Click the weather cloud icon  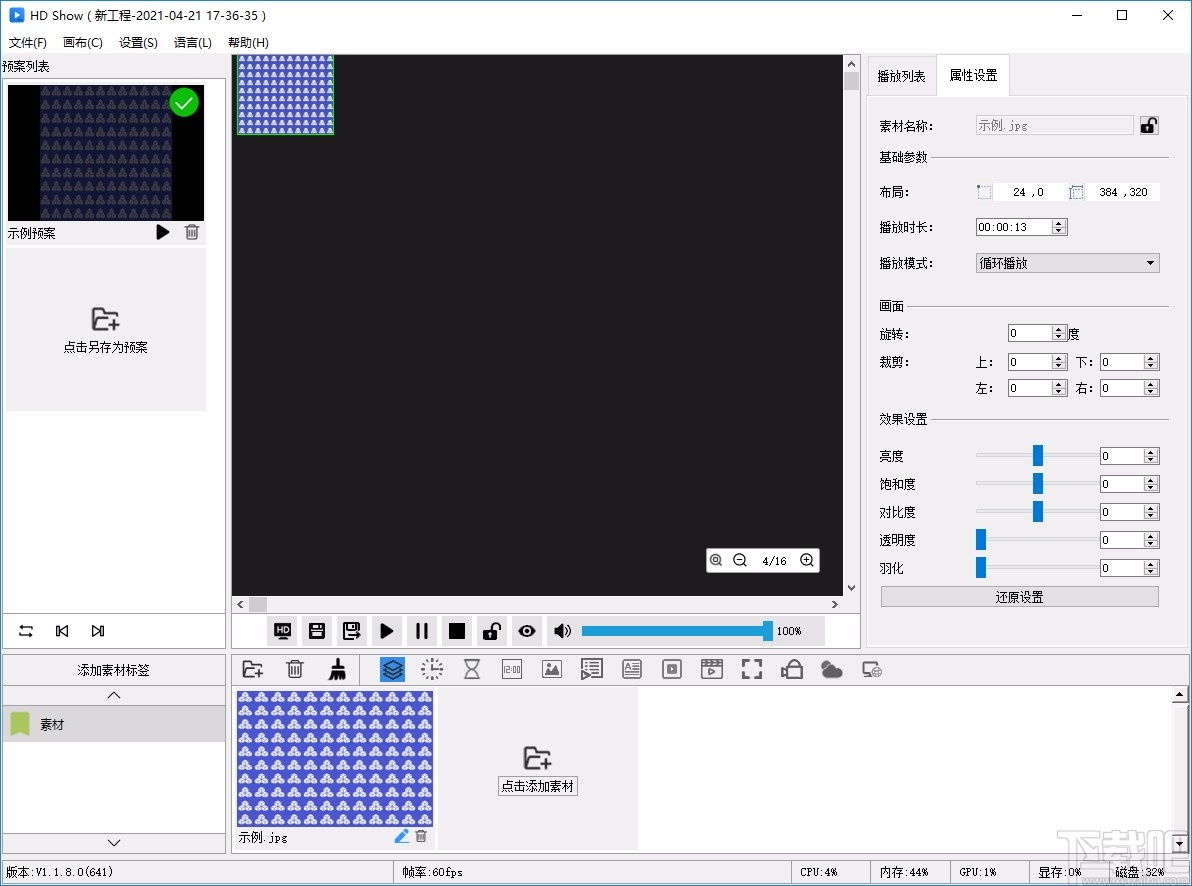click(832, 669)
